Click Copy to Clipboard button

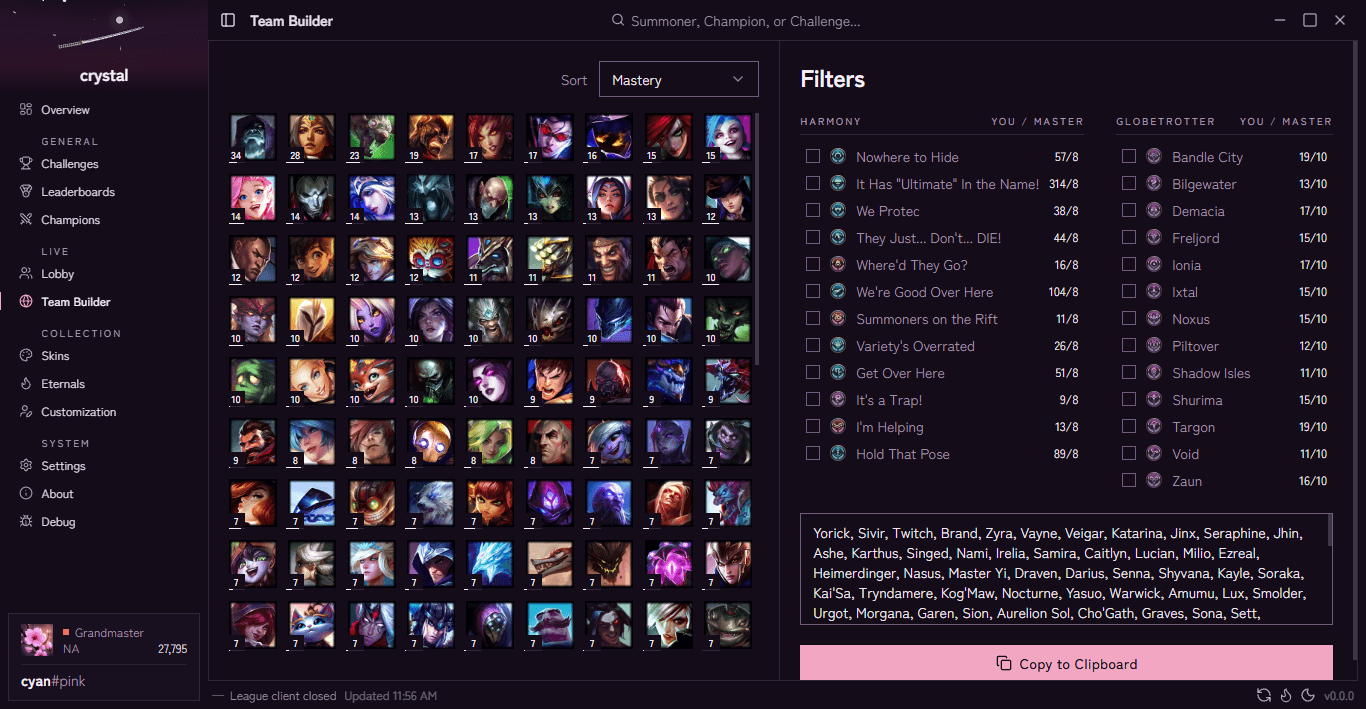[x=1066, y=664]
